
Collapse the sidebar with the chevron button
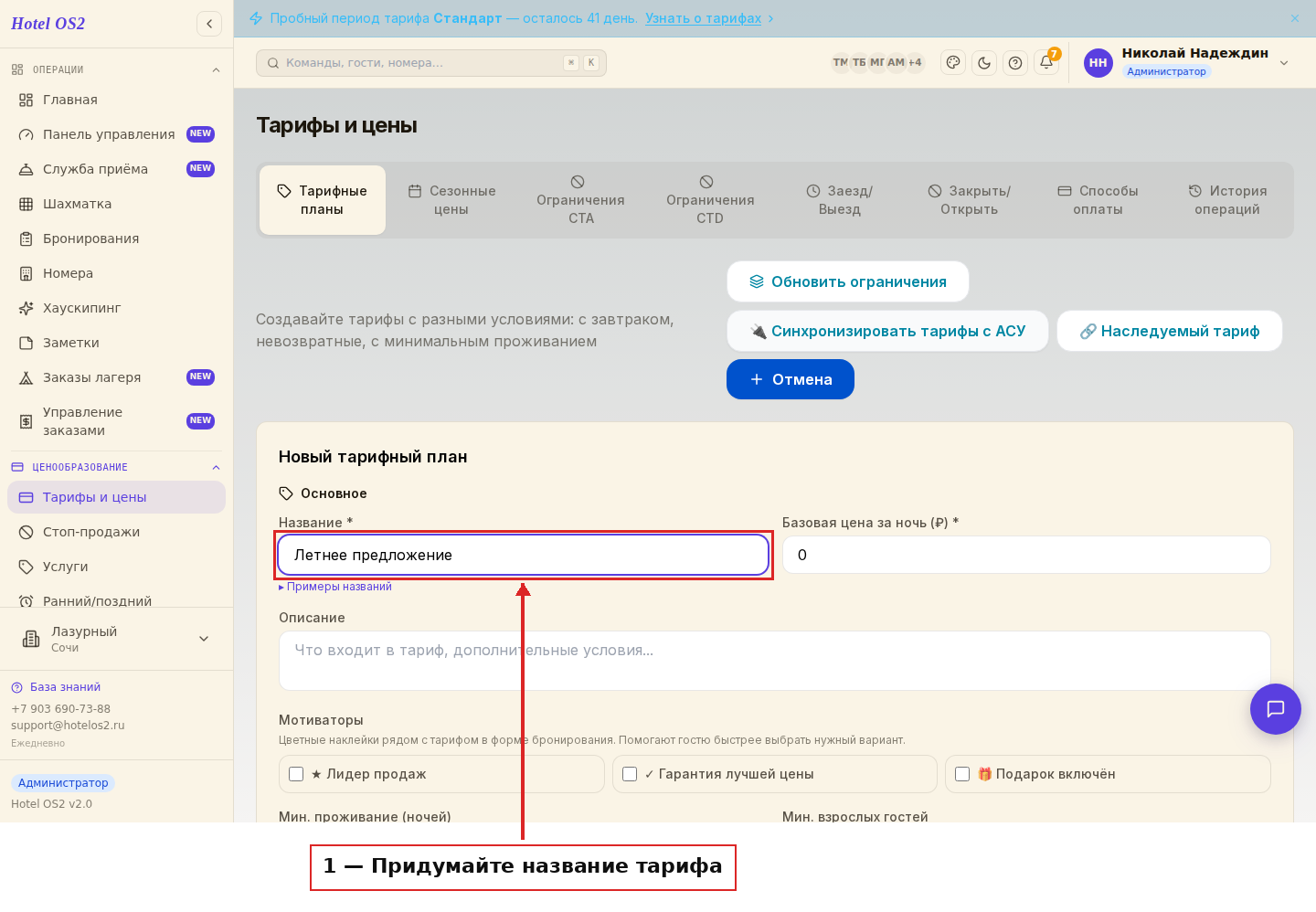209,24
